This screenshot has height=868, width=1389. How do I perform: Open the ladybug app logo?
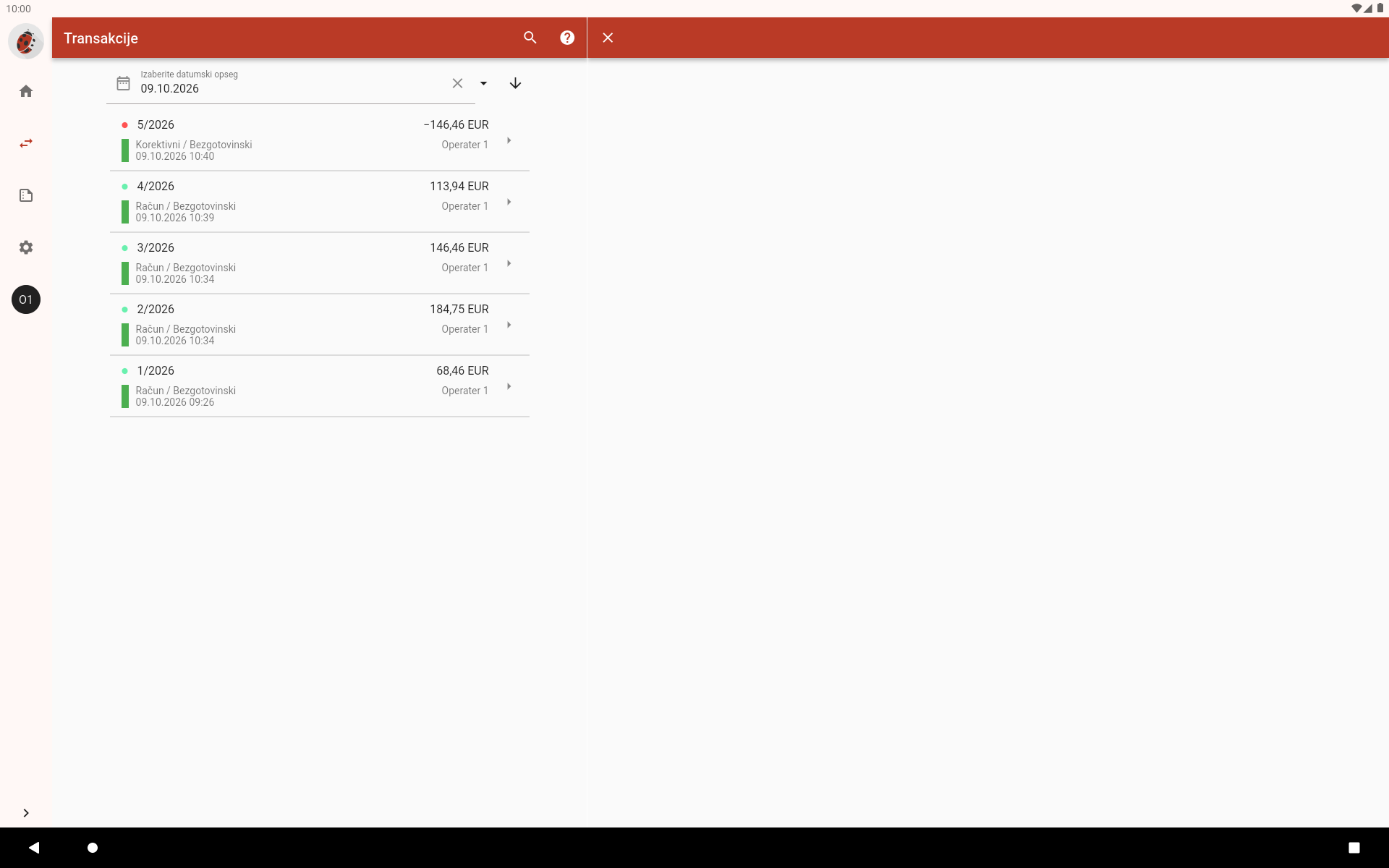(x=26, y=41)
